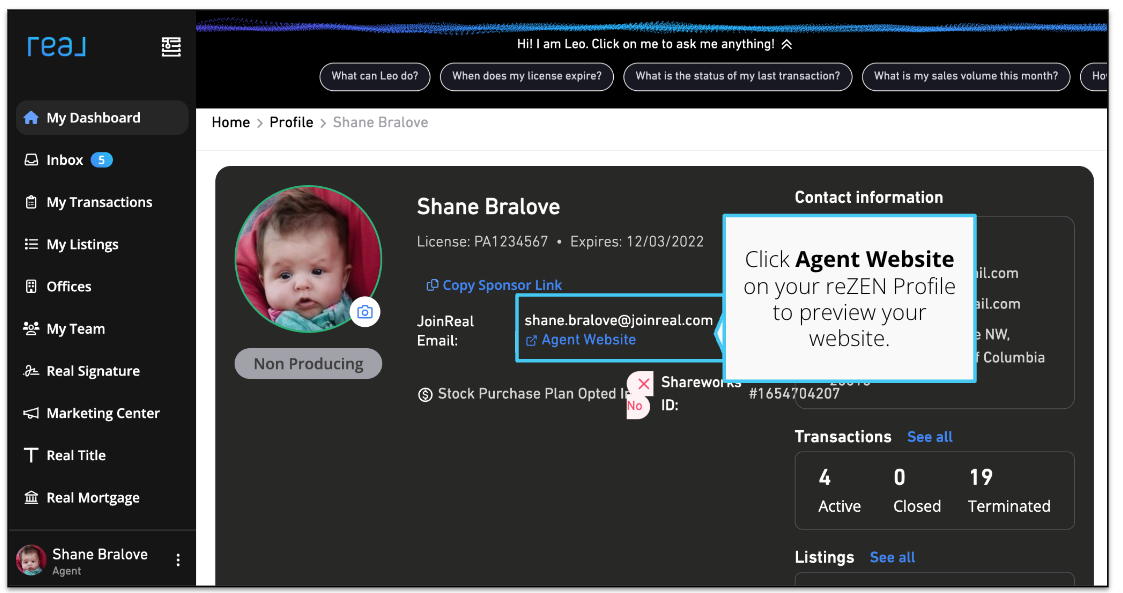1123x593 pixels.
Task: Collapse the sidebar using the menu icon
Action: (171, 47)
